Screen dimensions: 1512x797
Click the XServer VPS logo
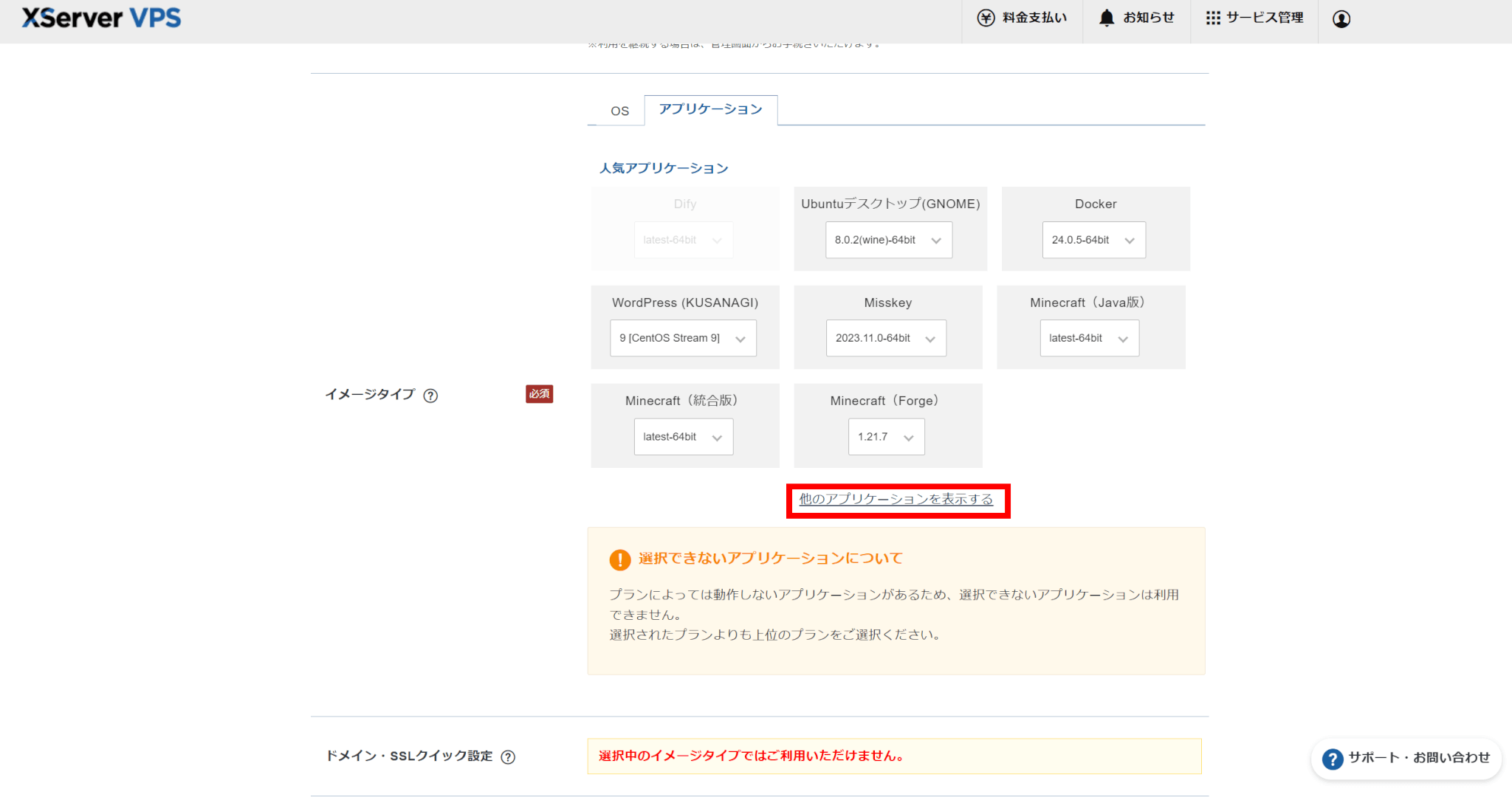(101, 18)
